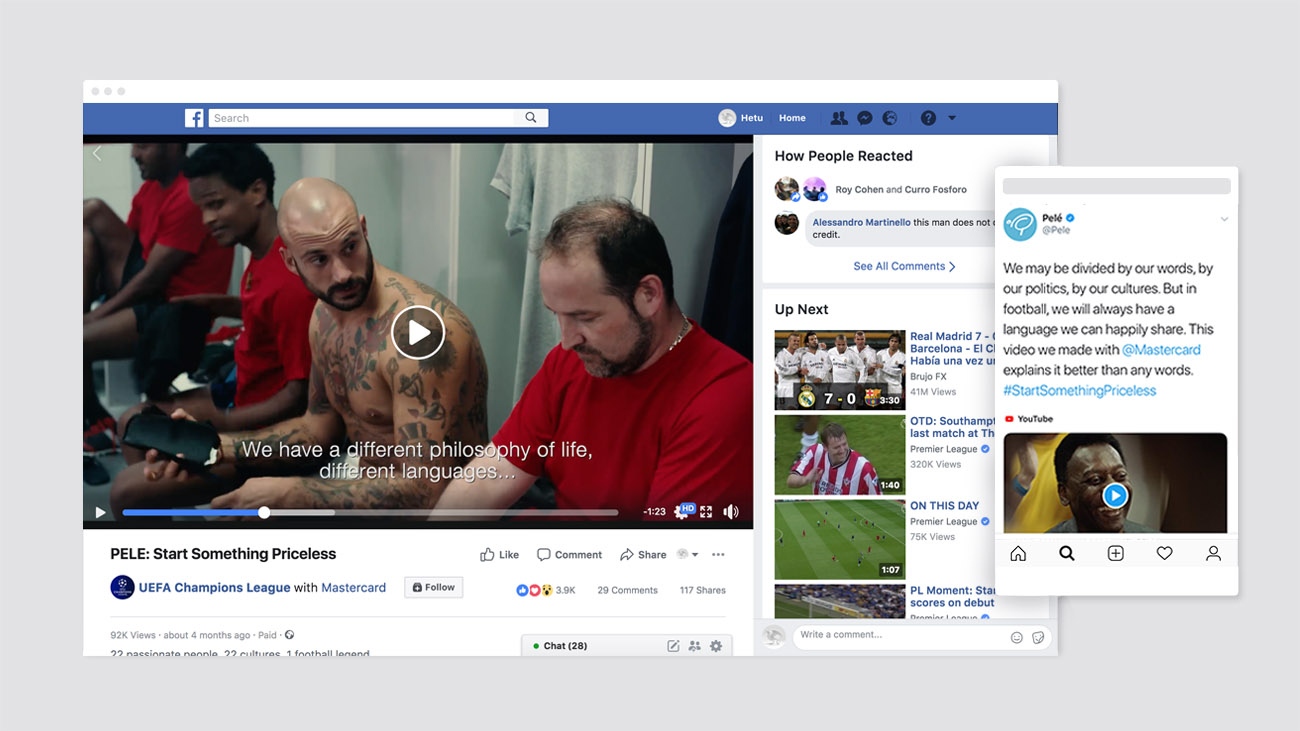Tap the search icon in the card's bottom bar
The width and height of the screenshot is (1300, 731).
pyautogui.click(x=1067, y=553)
